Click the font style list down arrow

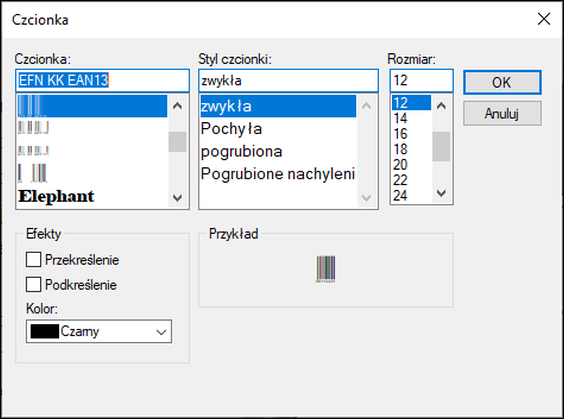click(x=367, y=197)
